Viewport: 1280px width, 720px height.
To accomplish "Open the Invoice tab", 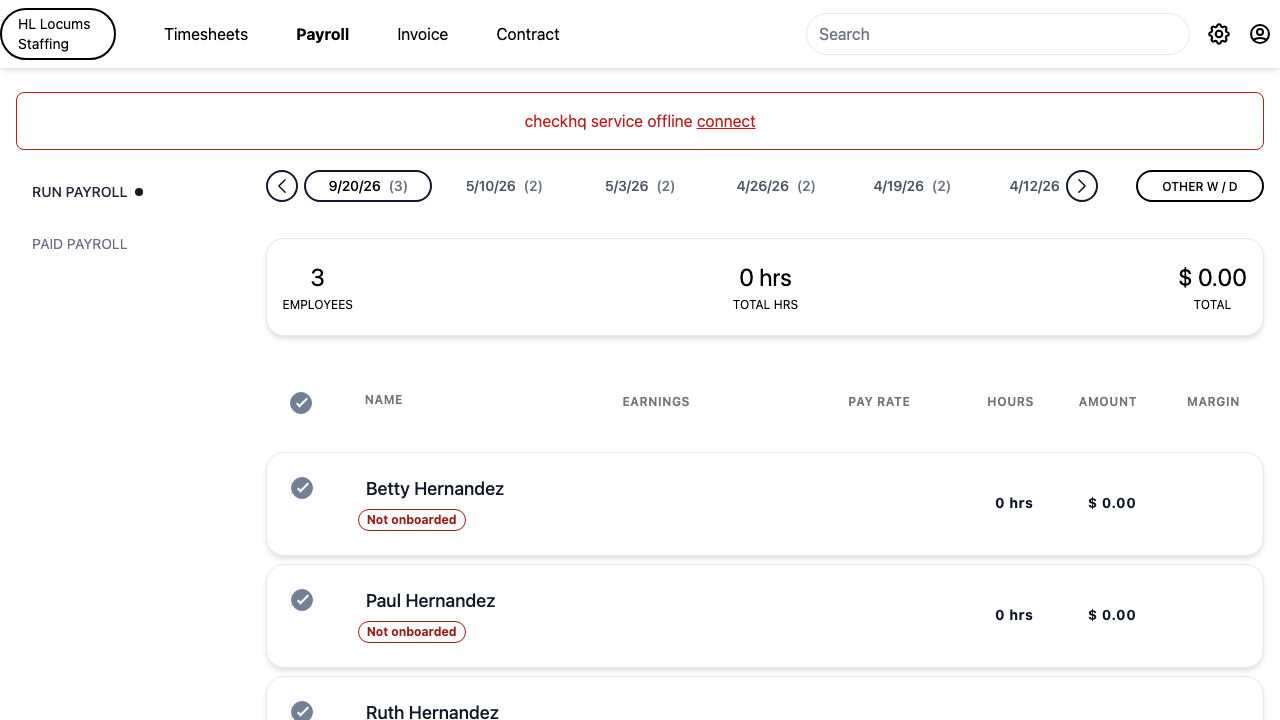I will 422,34.
